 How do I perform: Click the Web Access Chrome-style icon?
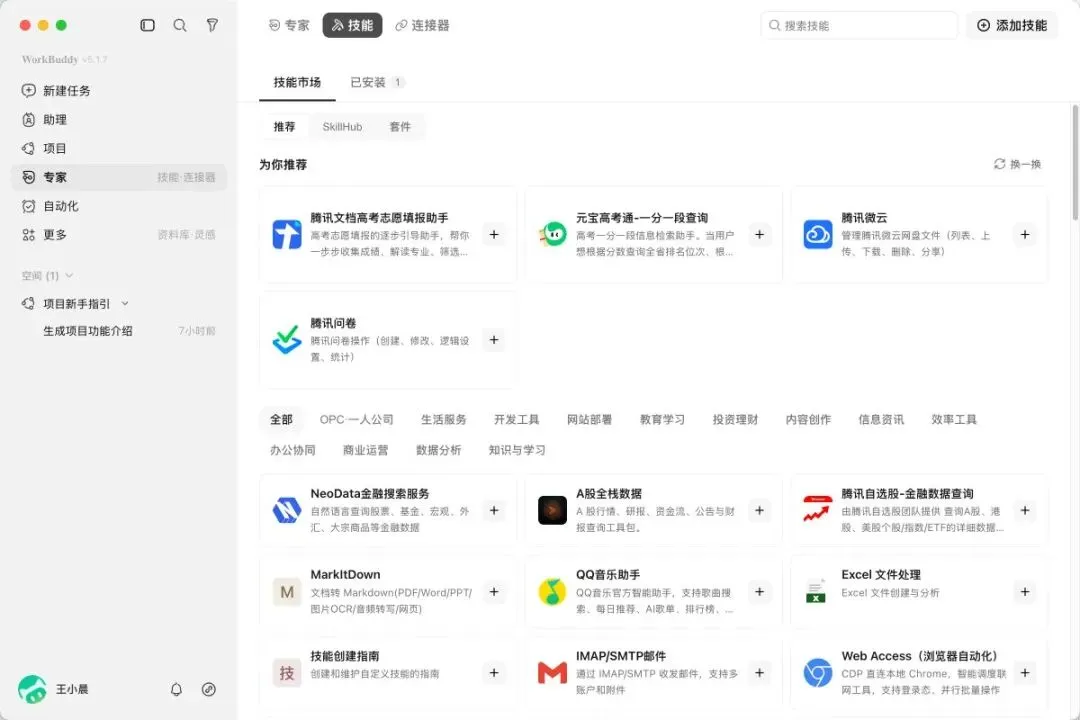[x=818, y=673]
